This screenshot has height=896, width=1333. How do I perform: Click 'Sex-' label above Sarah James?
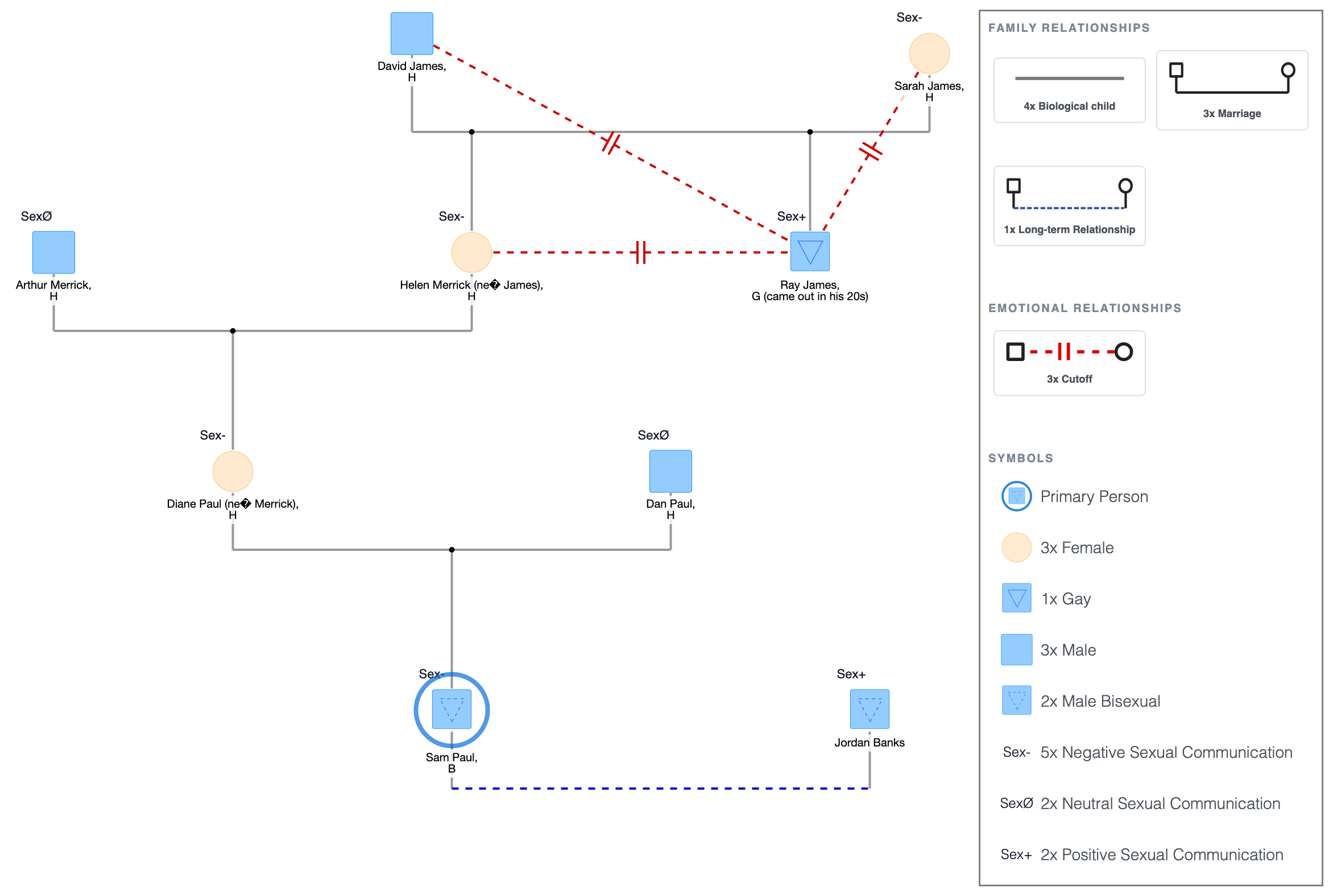[x=909, y=18]
